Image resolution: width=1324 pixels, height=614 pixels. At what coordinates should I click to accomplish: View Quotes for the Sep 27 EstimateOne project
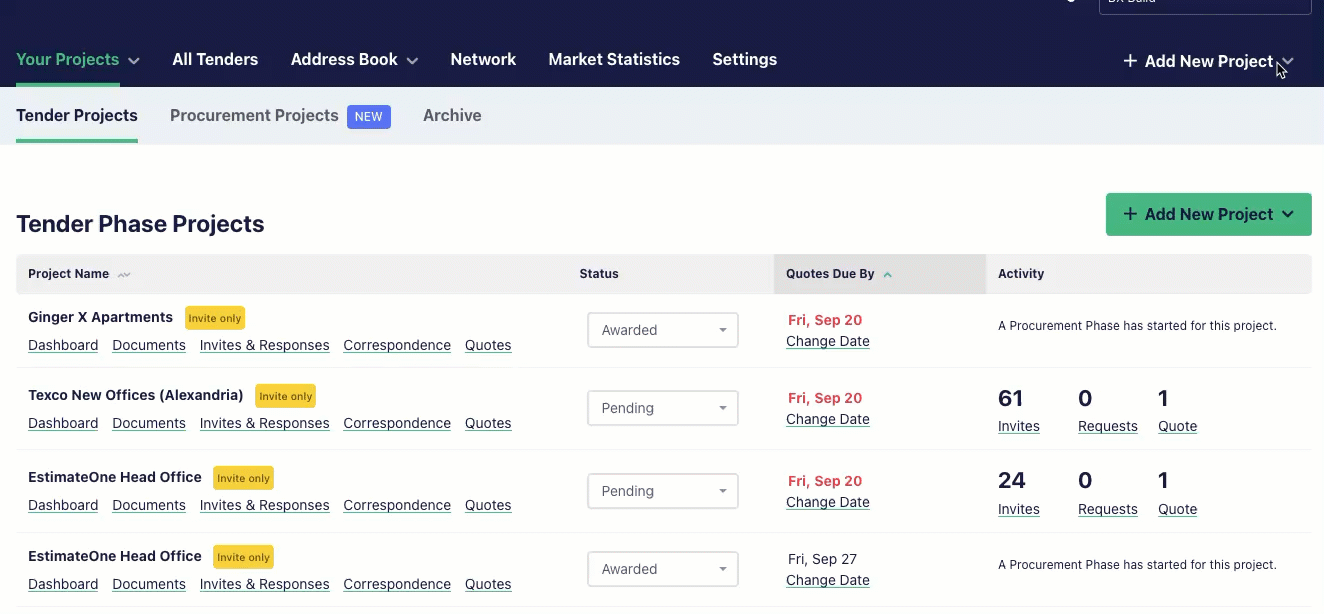[x=488, y=585]
